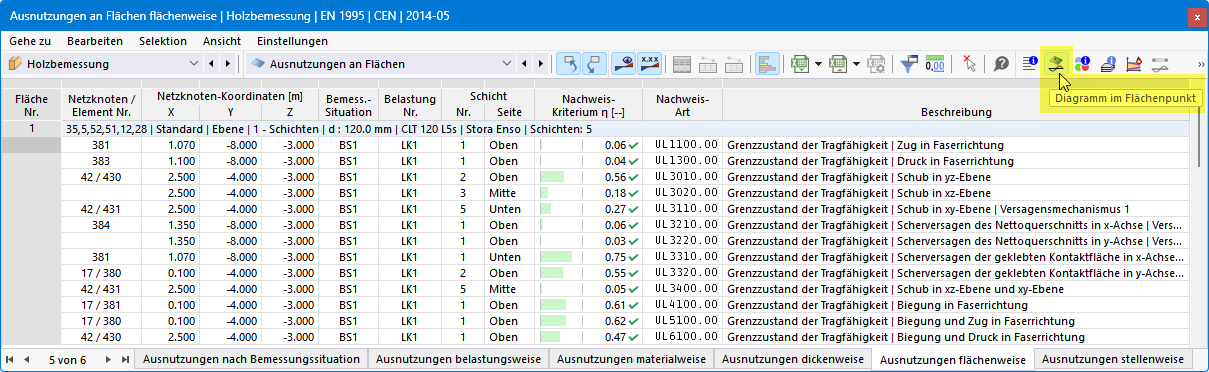Click the second table row connector icon

pos(734,63)
